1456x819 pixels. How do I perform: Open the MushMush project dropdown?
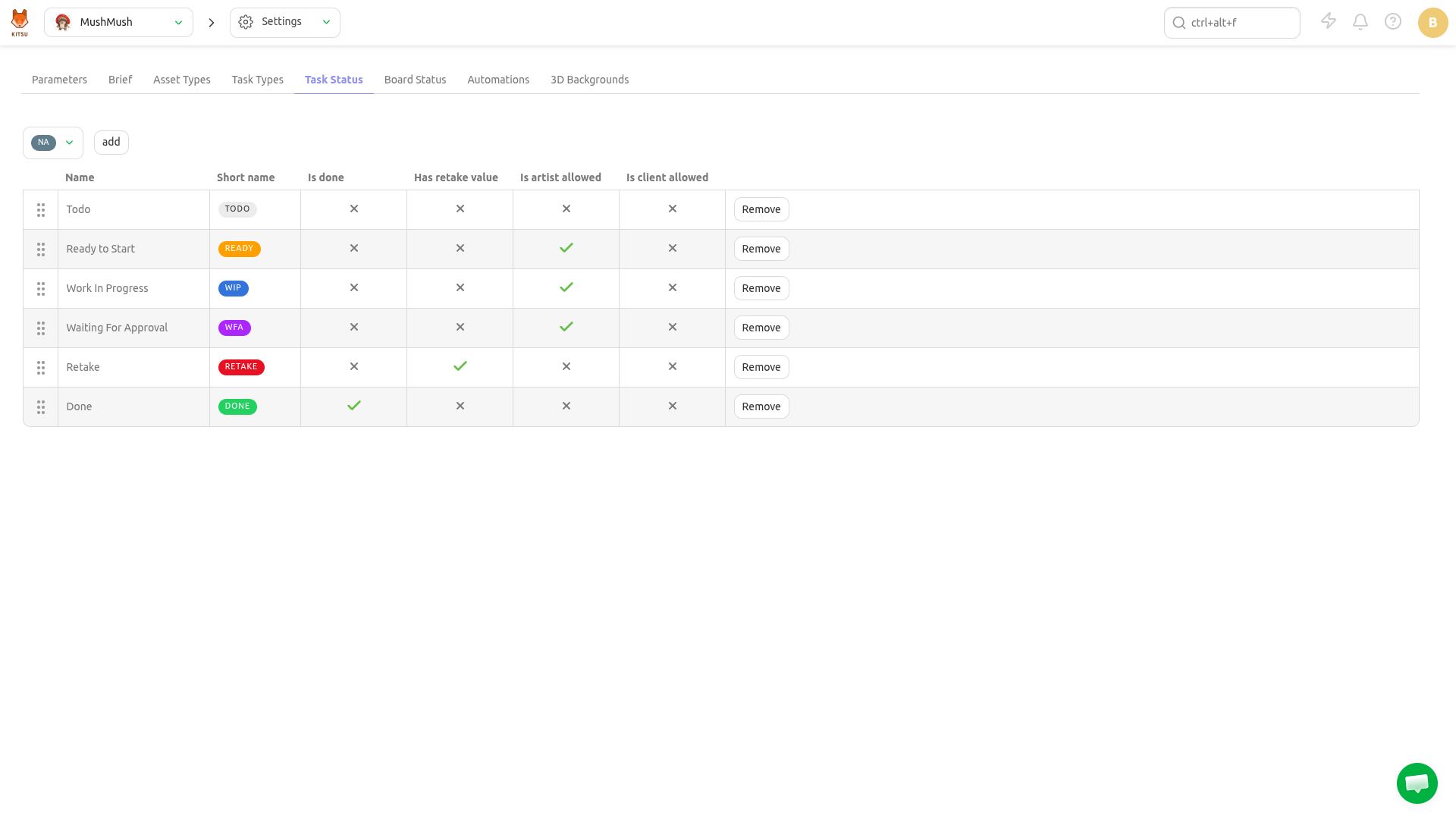tap(118, 23)
